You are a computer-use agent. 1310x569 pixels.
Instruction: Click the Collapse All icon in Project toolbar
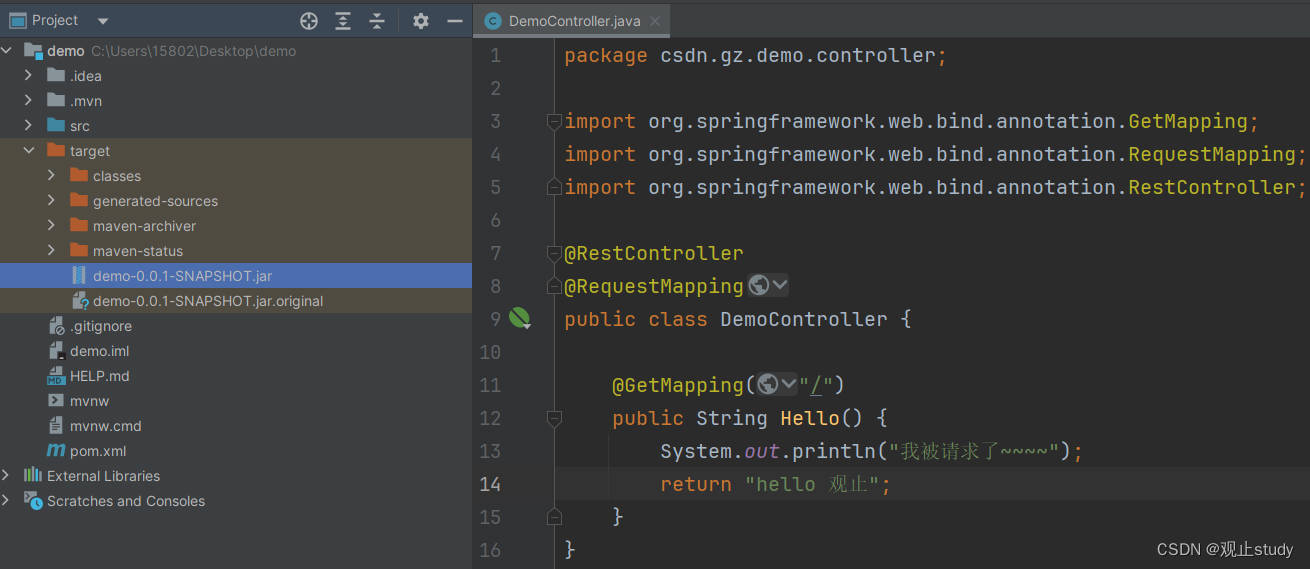click(377, 20)
